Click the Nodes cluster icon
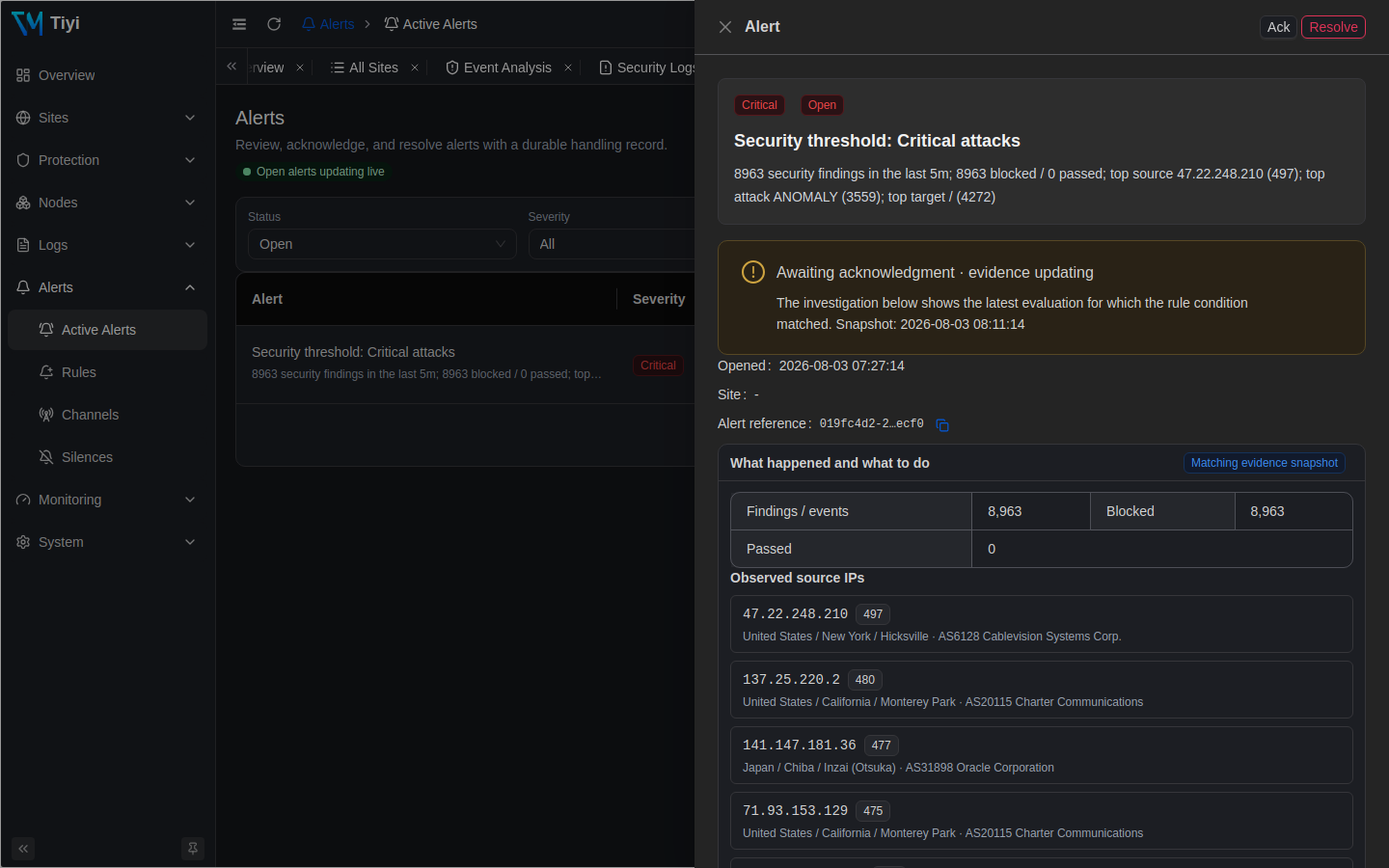Screen dimensions: 1389x868 [x=23, y=203]
